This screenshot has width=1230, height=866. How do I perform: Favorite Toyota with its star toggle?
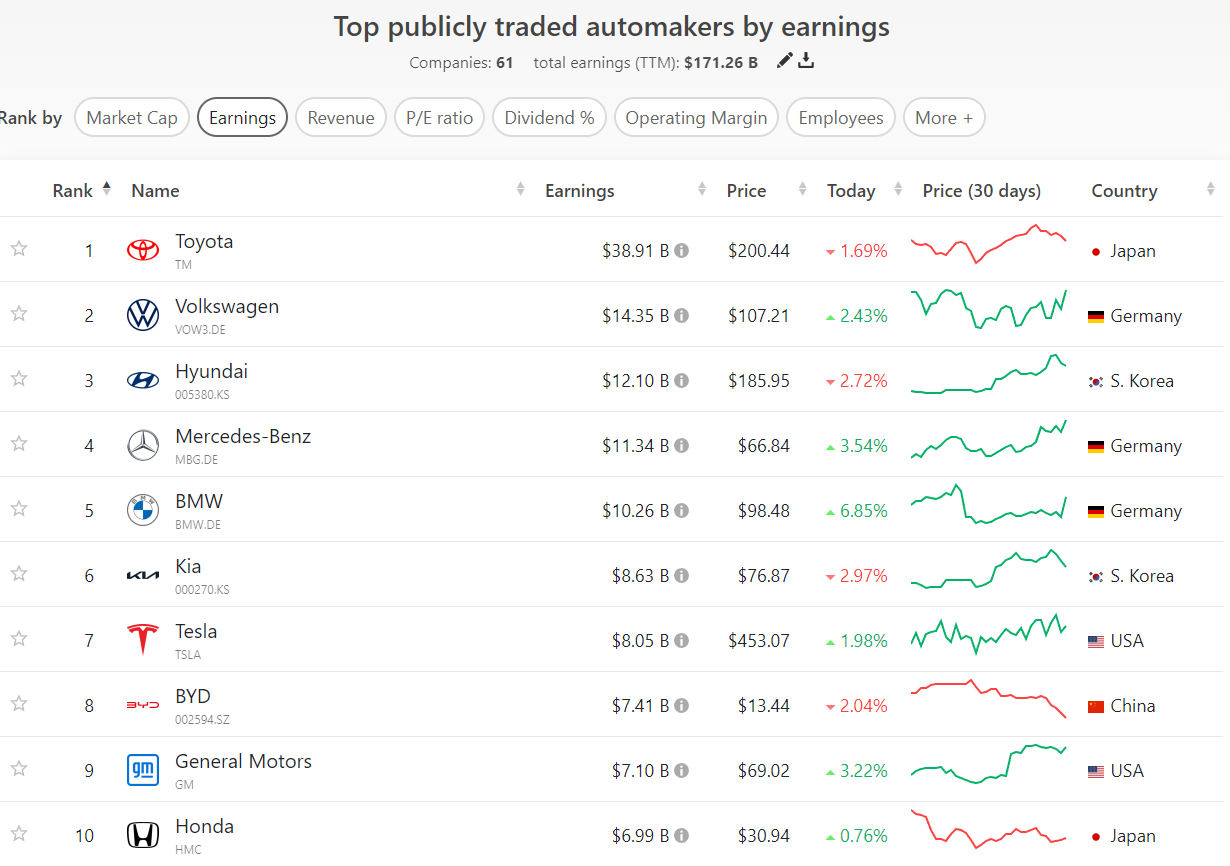(19, 249)
